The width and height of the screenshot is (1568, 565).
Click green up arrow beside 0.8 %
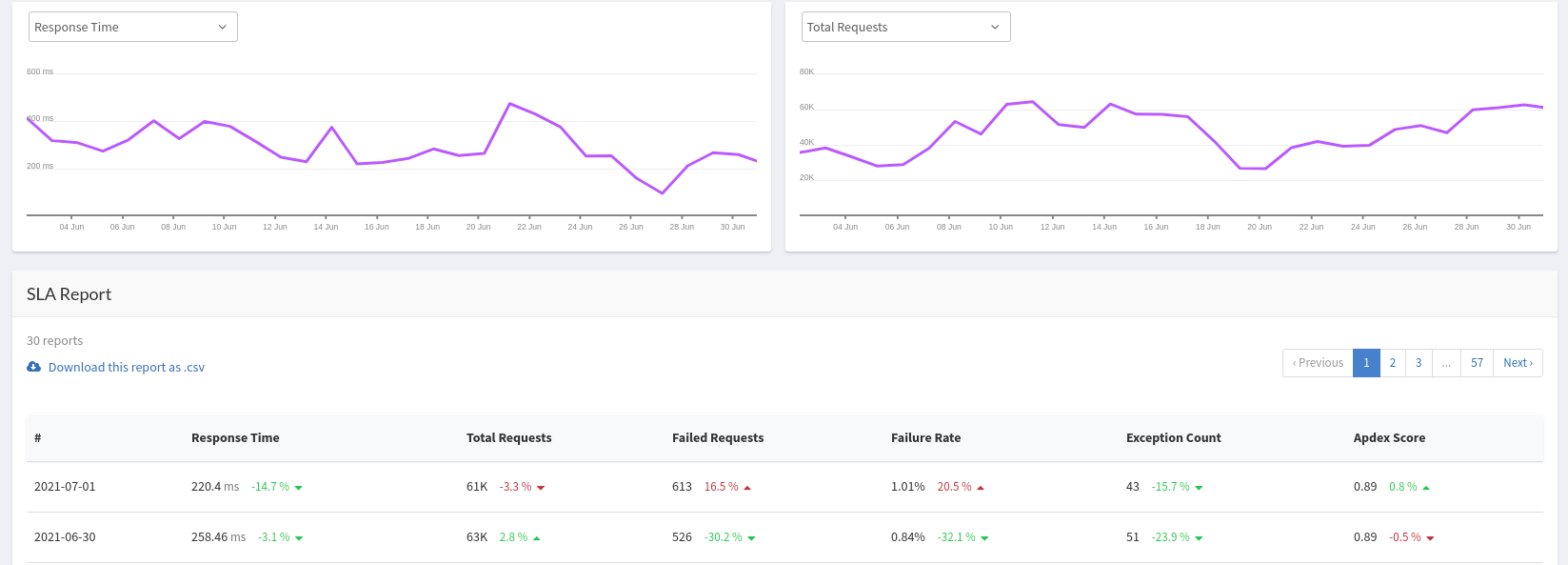(1426, 488)
